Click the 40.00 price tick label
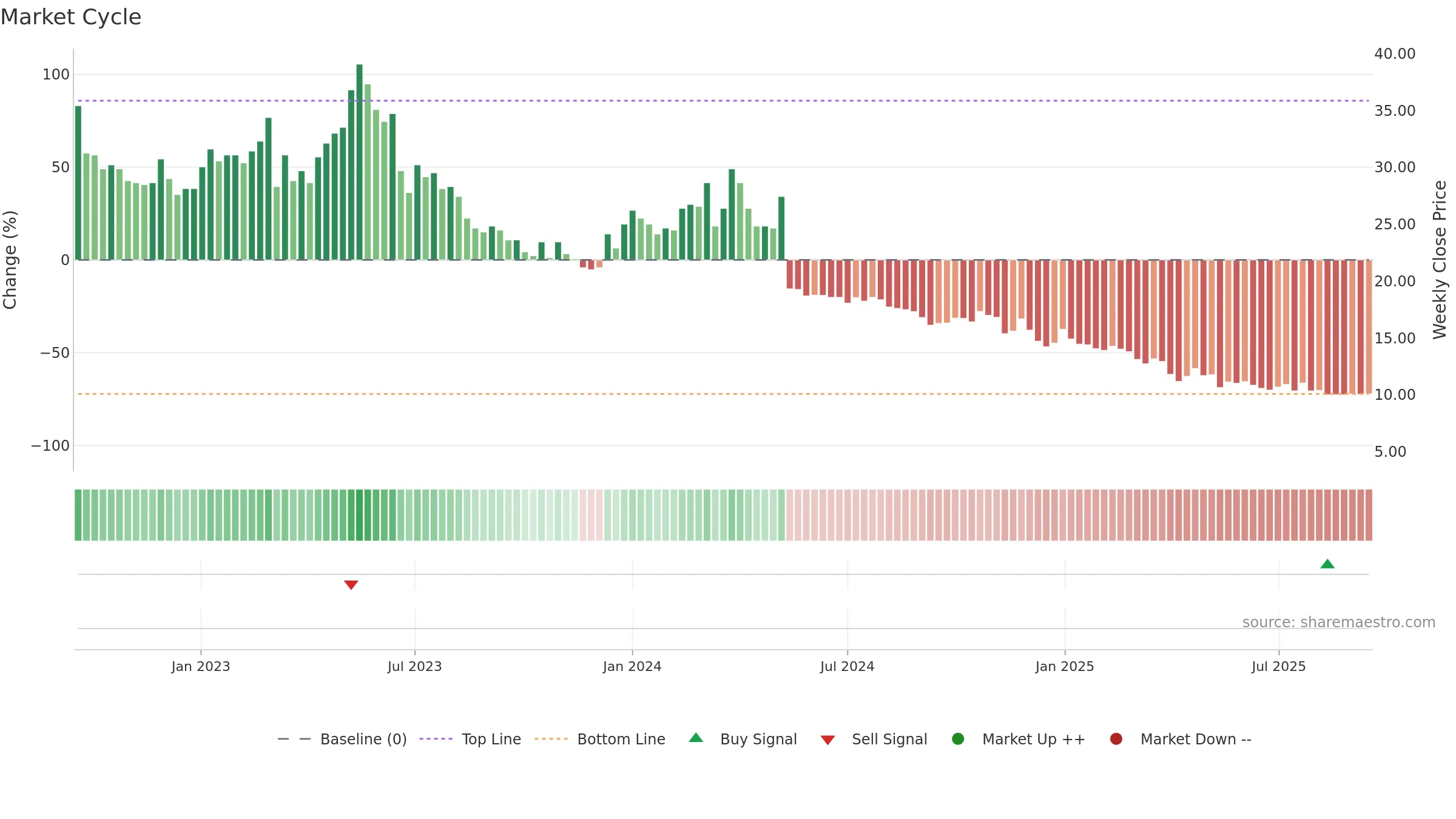The image size is (1456, 819). pos(1395,54)
